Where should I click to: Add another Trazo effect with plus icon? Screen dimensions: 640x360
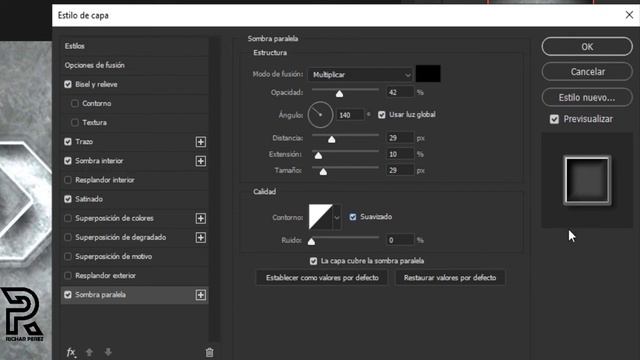(200, 142)
